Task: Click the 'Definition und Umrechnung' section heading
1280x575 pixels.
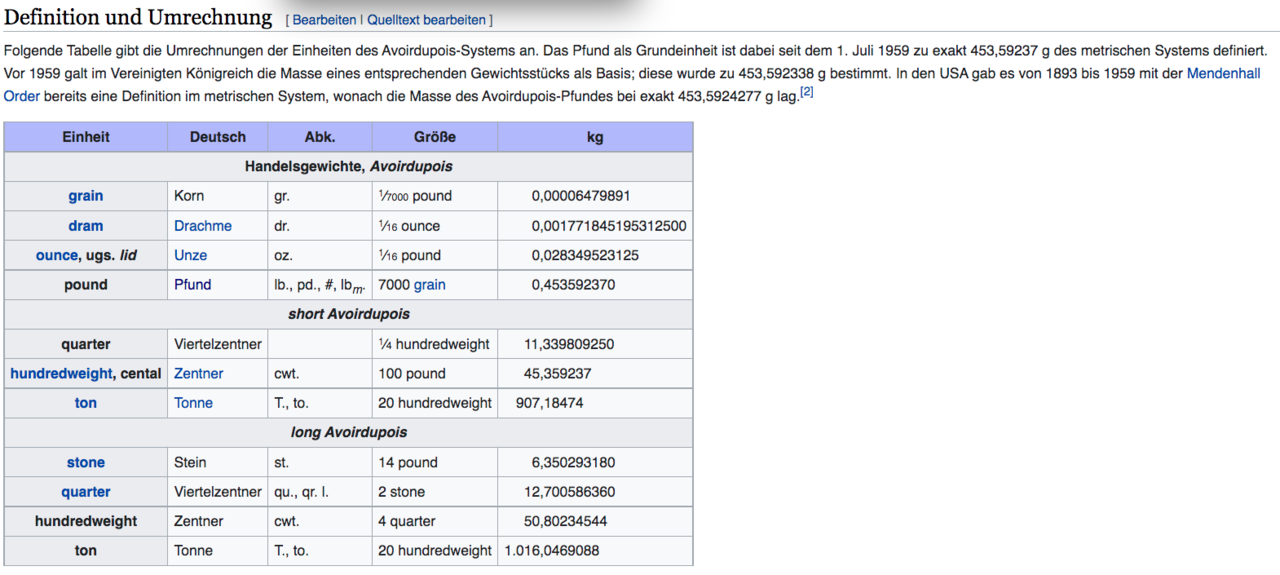Action: pos(138,18)
